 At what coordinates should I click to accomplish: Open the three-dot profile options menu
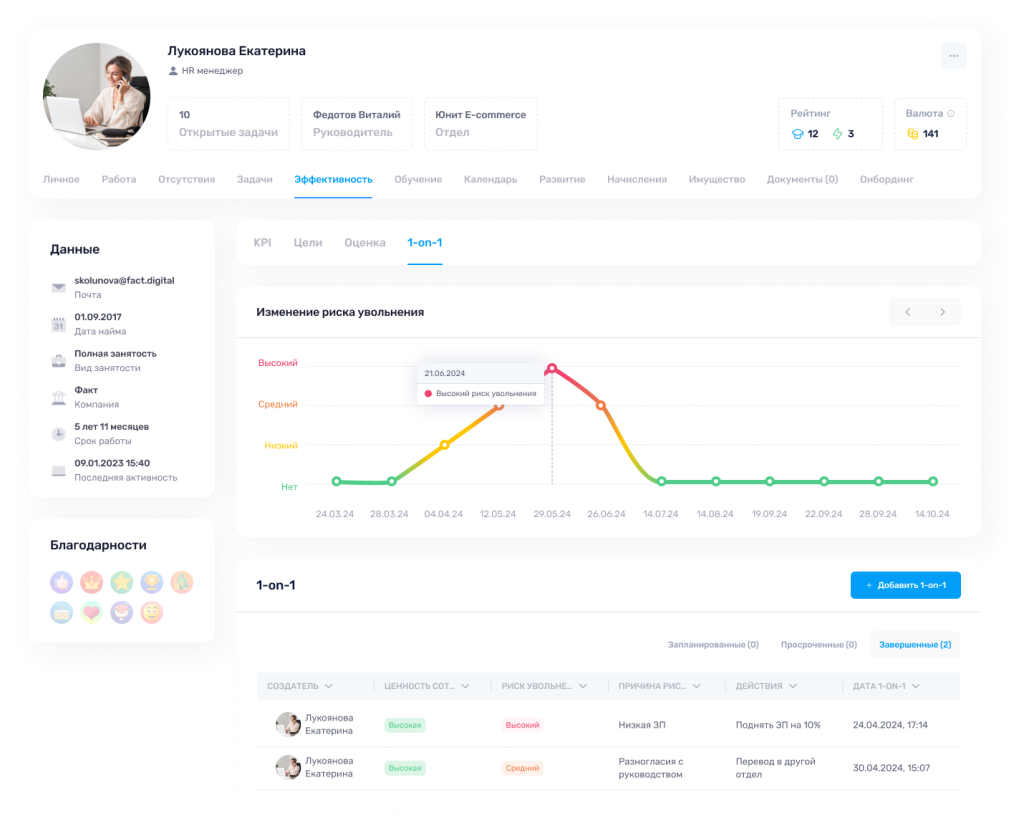click(x=953, y=56)
